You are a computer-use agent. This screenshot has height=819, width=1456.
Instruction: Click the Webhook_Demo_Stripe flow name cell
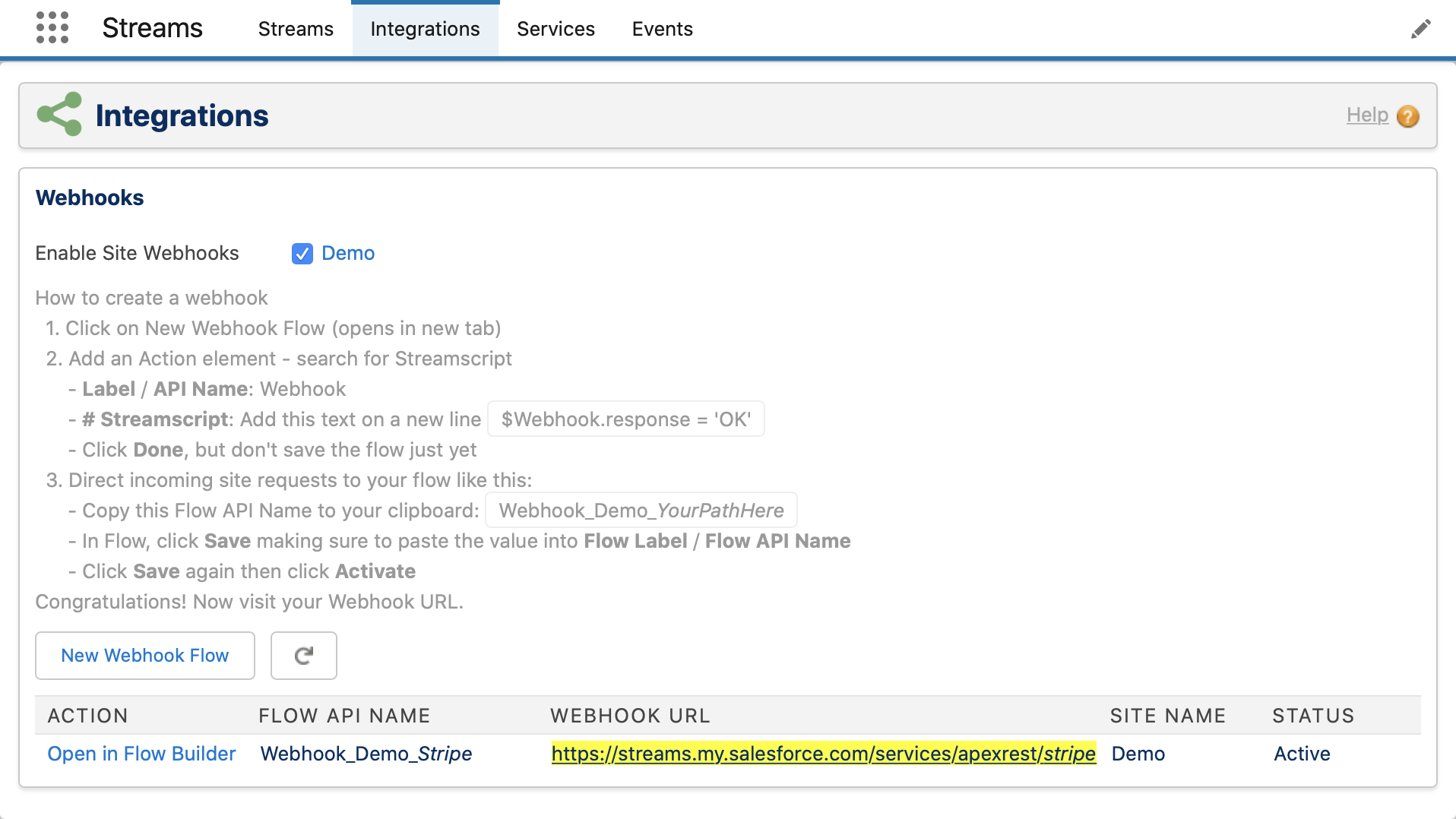[366, 754]
